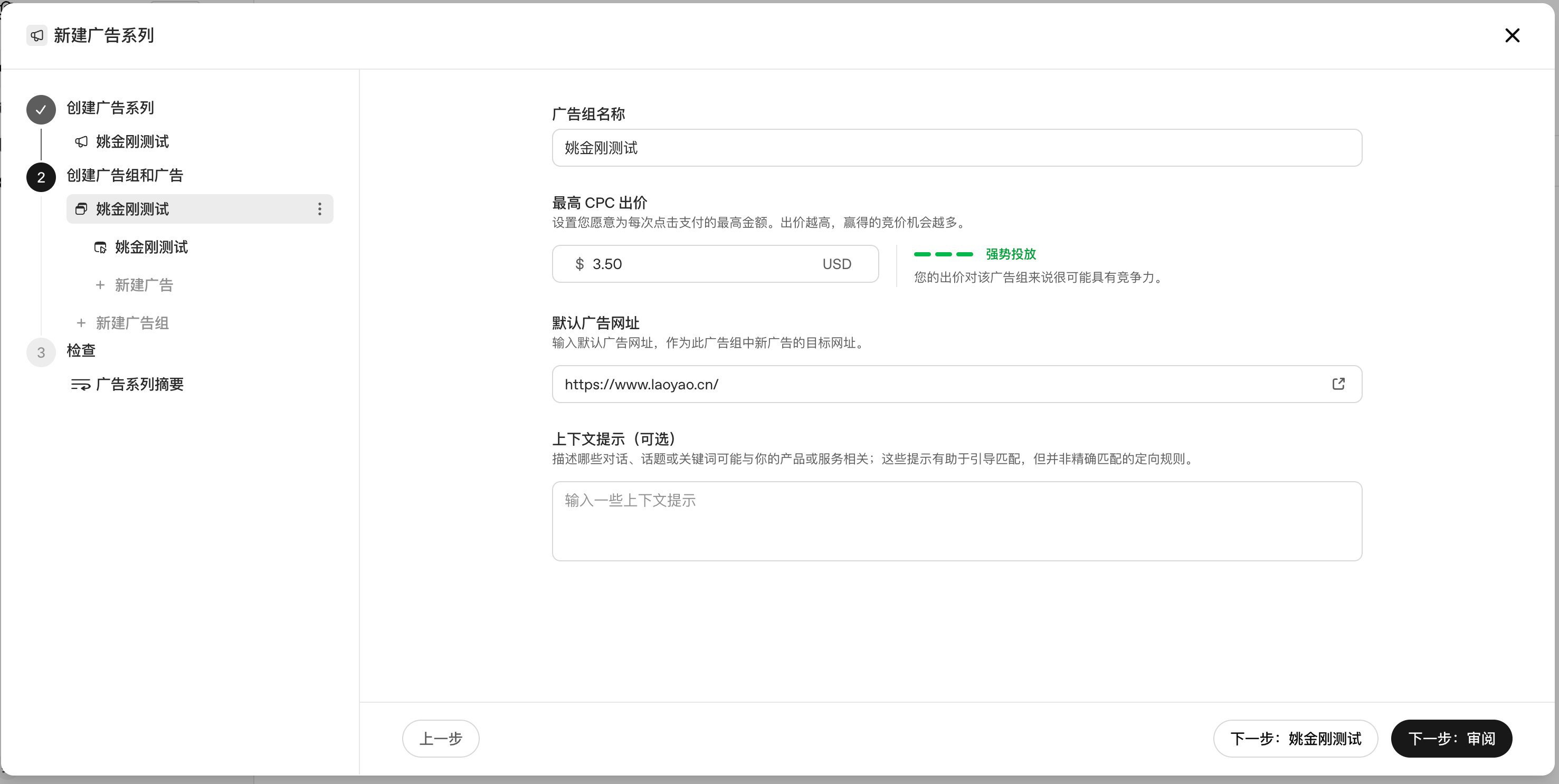Click the summary lines icon beside 广告系列摘要
Screen dimensions: 1559x784
coord(81,385)
